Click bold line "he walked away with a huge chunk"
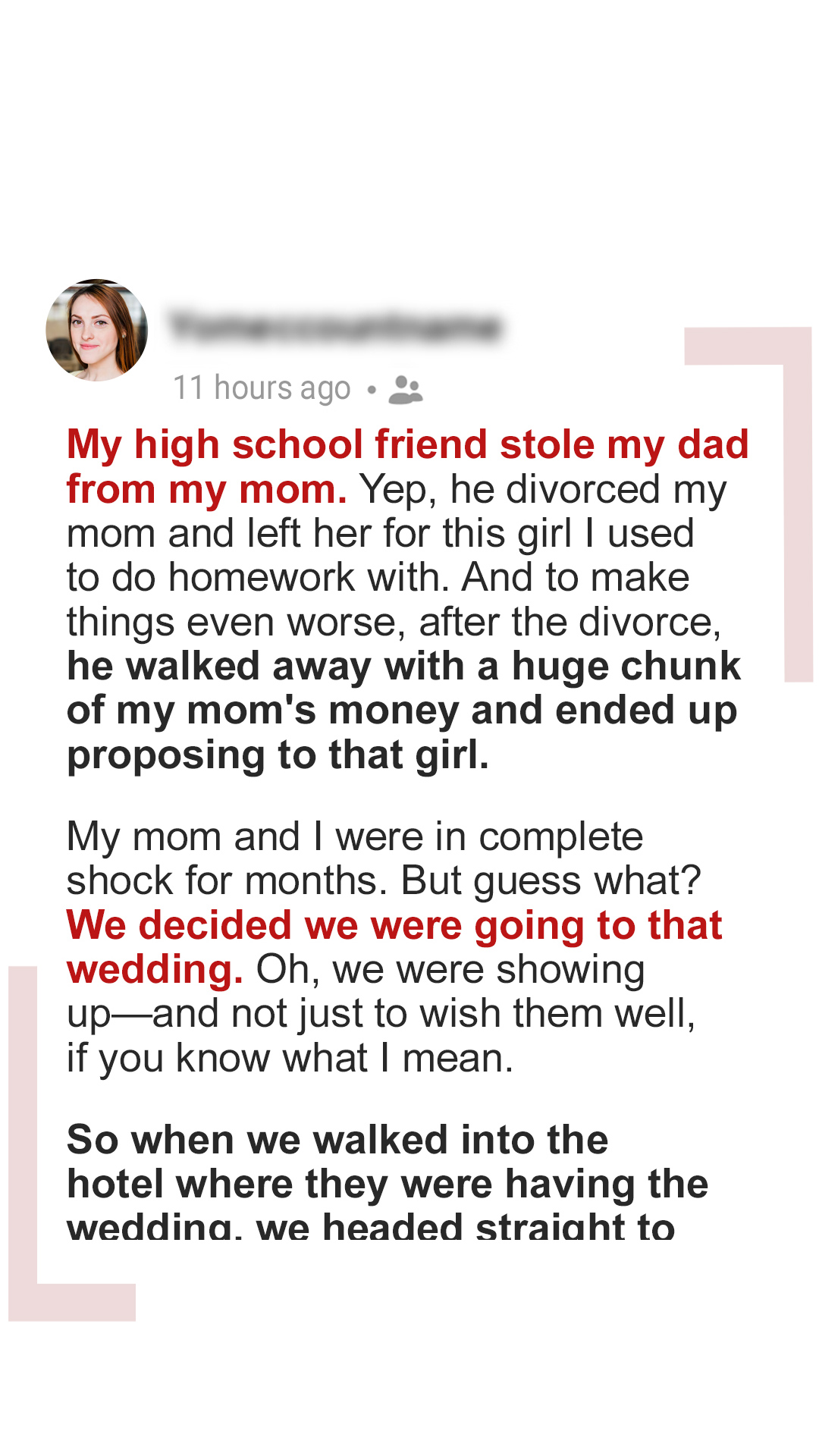Screen dimensions: 819x1456 pyautogui.click(x=403, y=667)
